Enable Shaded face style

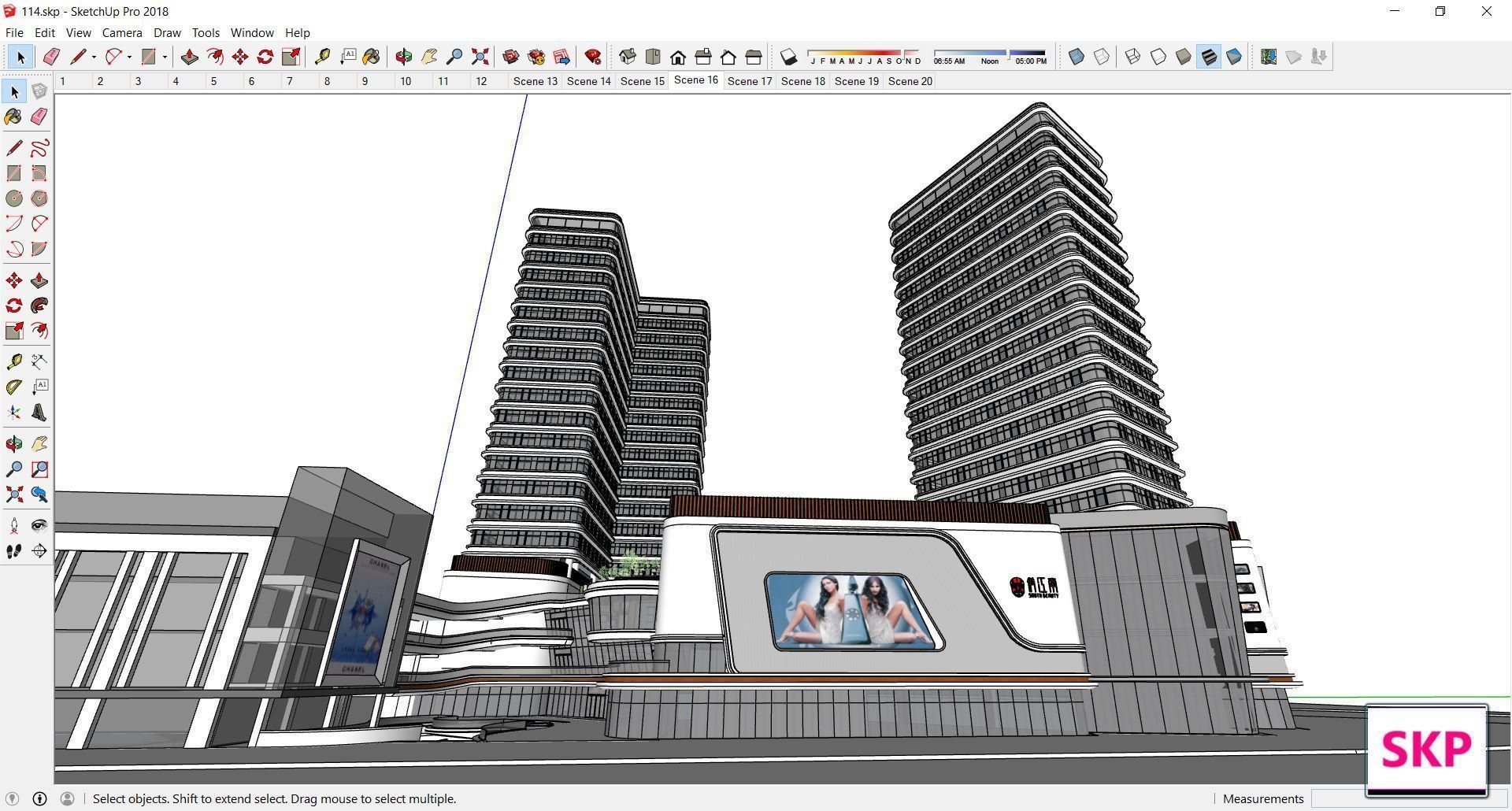click(1183, 57)
